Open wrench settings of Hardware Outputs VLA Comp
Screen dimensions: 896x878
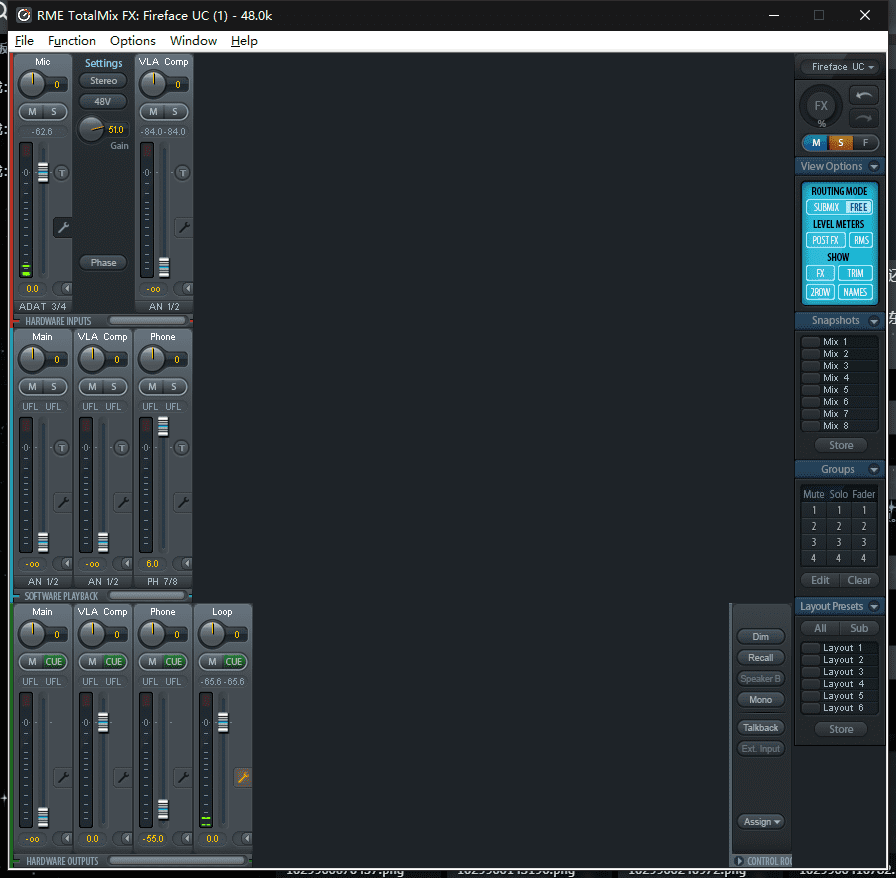123,777
